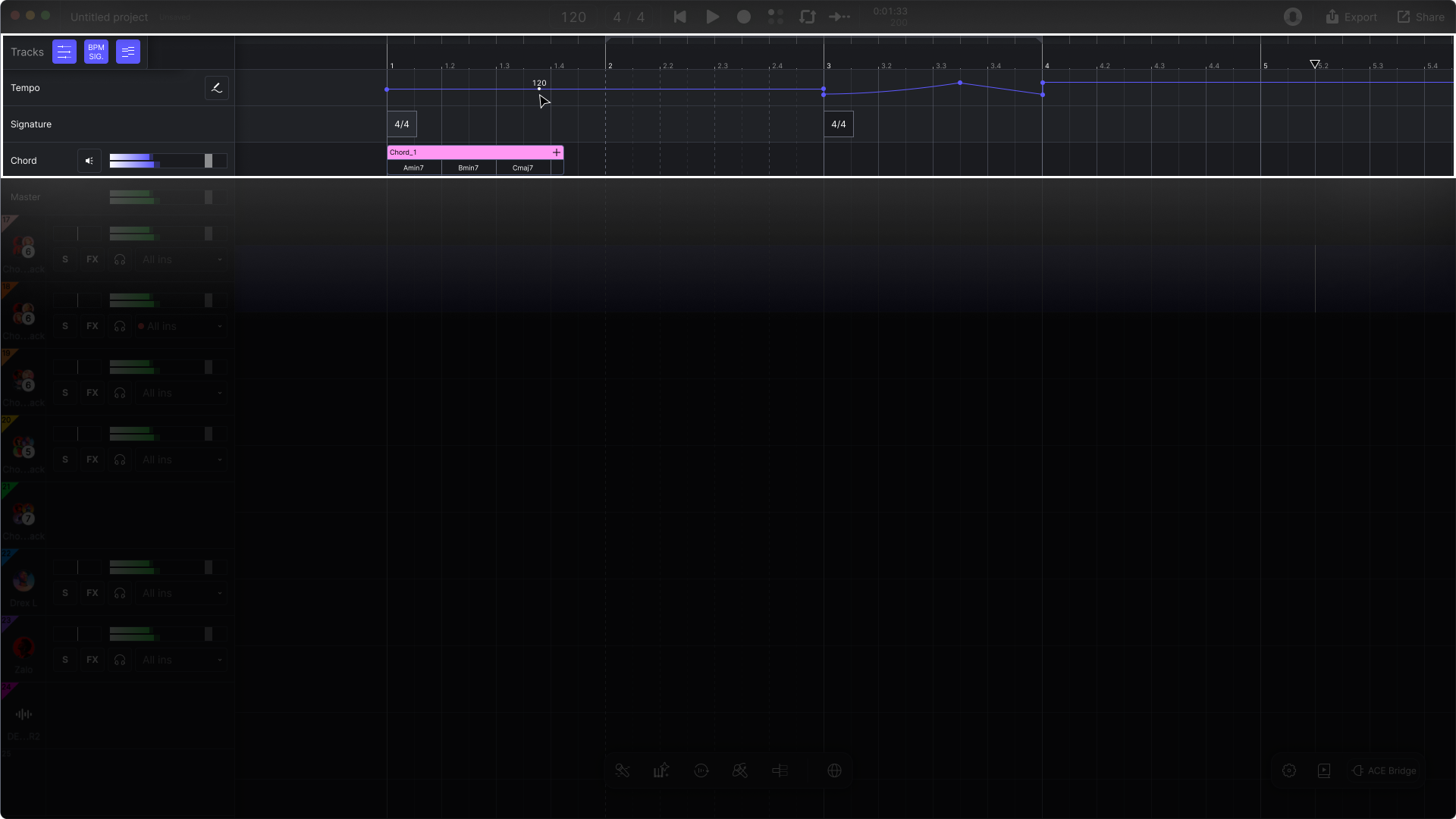1456x819 pixels.
Task: Toggle the mixer sliders view button
Action: click(x=64, y=52)
